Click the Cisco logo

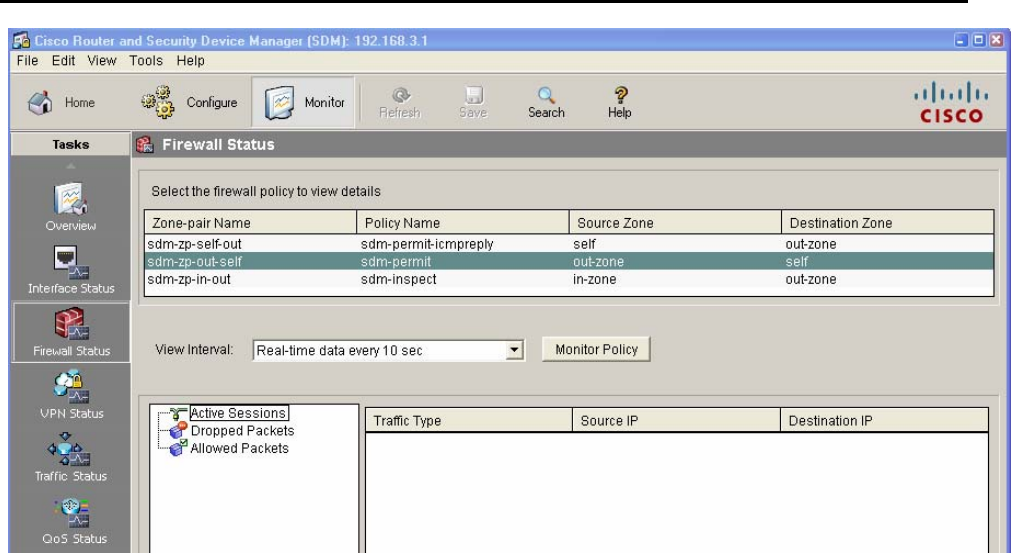click(x=951, y=102)
